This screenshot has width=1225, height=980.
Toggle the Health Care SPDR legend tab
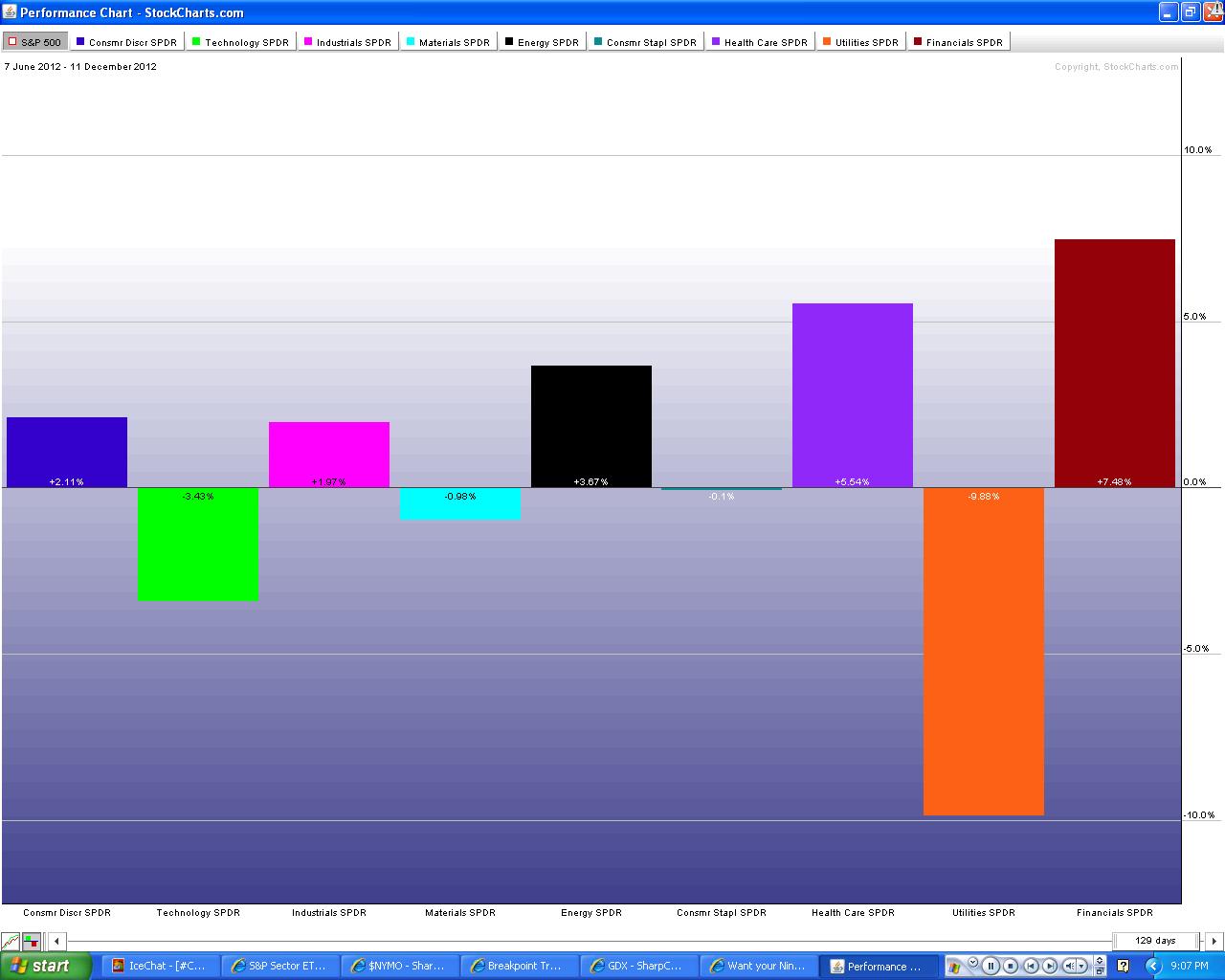(x=760, y=42)
